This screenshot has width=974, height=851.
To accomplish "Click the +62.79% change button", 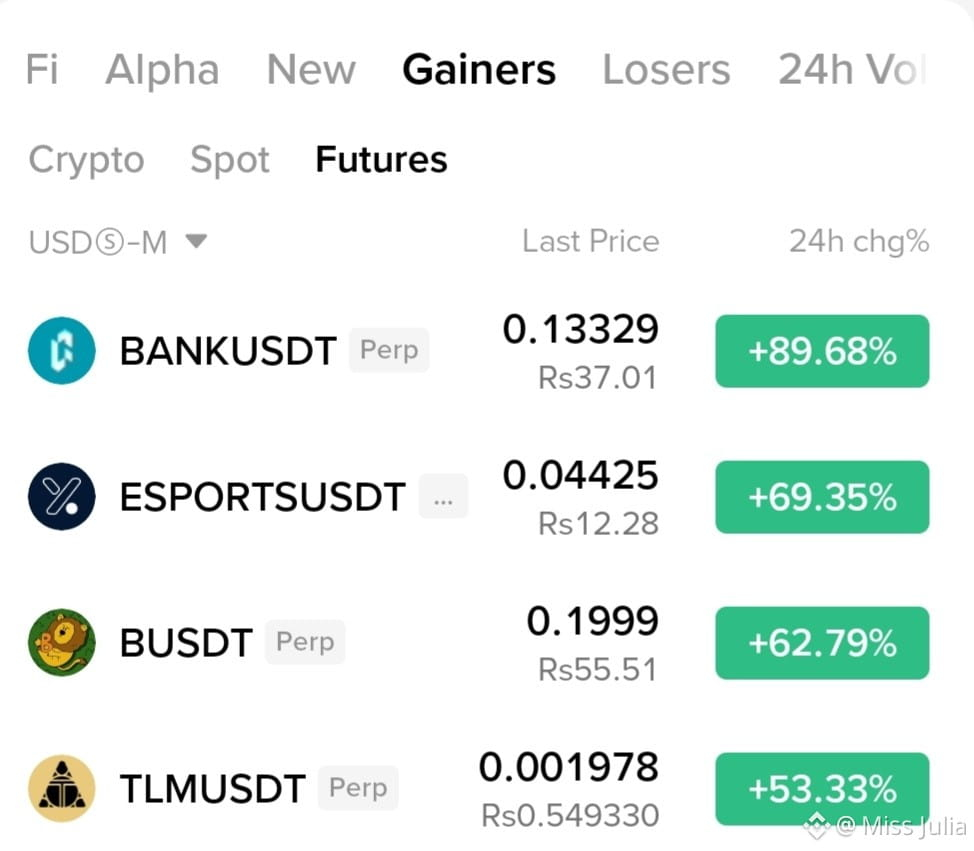I will pos(822,643).
